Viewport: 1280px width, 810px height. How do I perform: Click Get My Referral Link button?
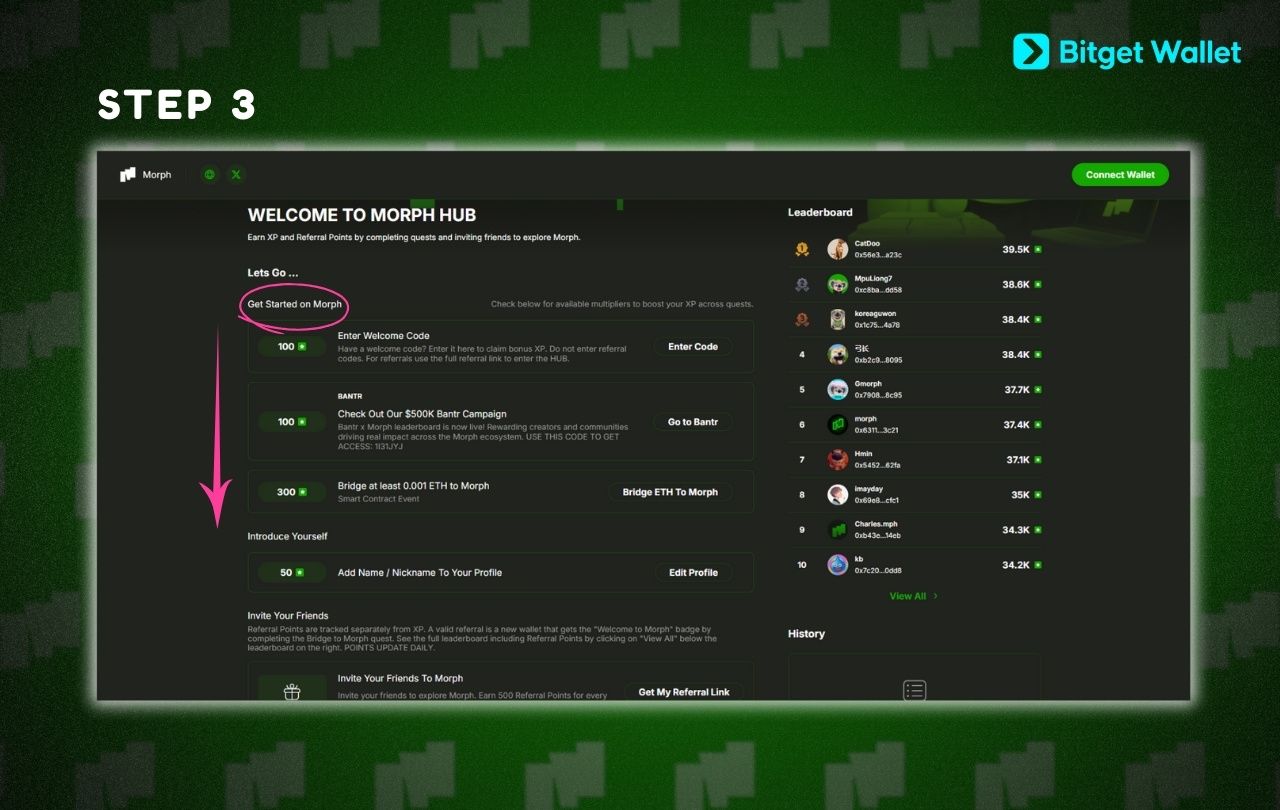[x=684, y=692]
